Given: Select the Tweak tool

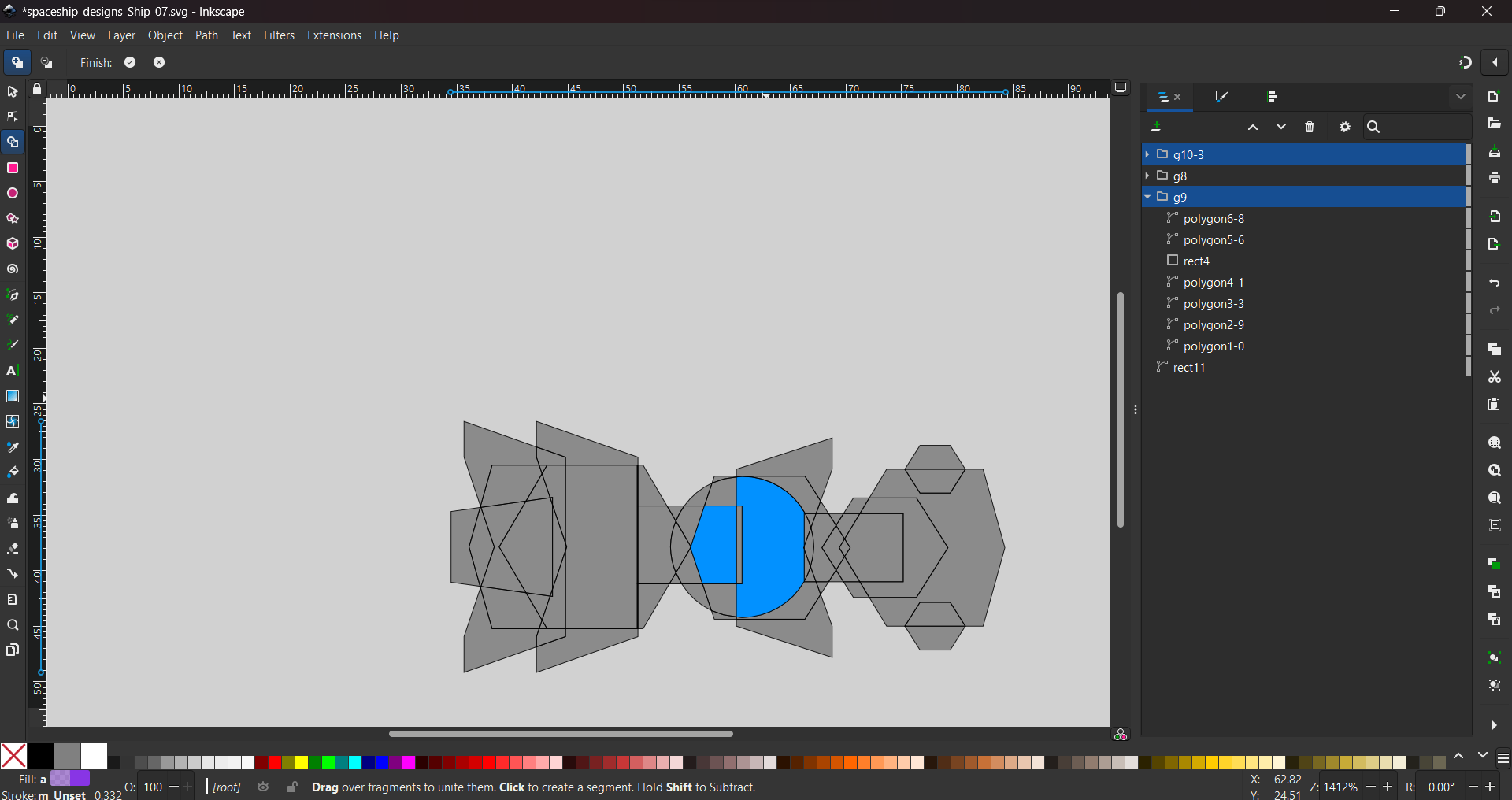Looking at the screenshot, I should coord(13,498).
